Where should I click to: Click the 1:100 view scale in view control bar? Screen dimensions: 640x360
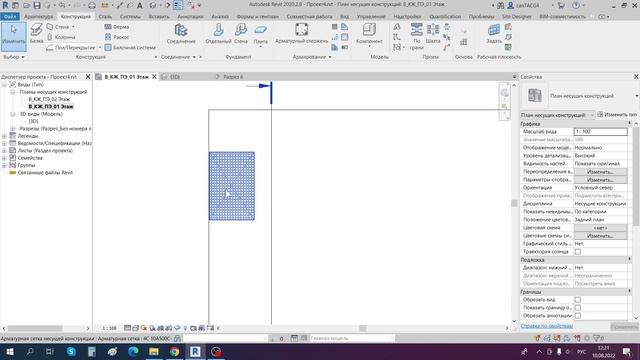tap(109, 328)
